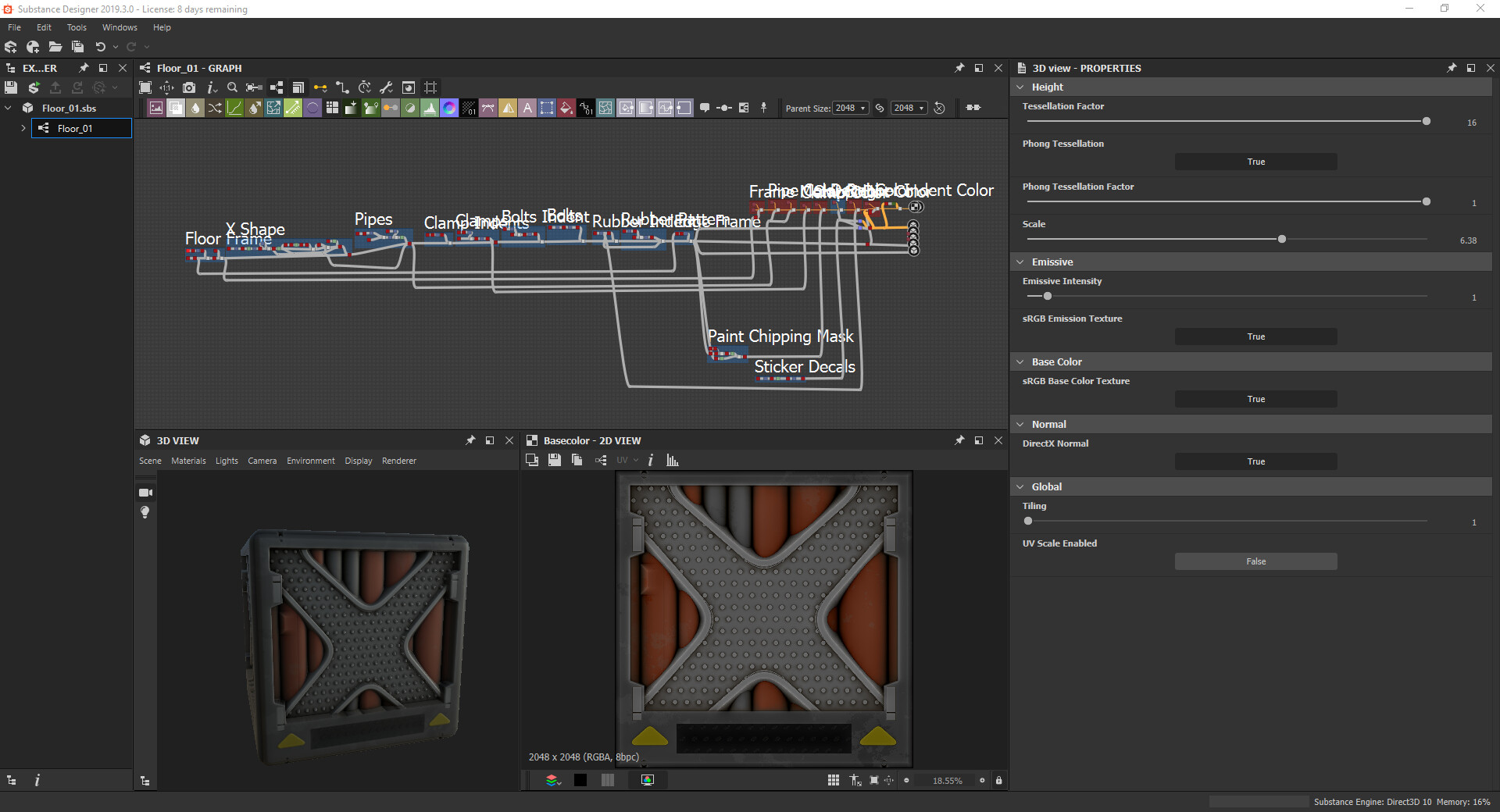
Task: Click the graph snapshot camera icon
Action: (x=189, y=87)
